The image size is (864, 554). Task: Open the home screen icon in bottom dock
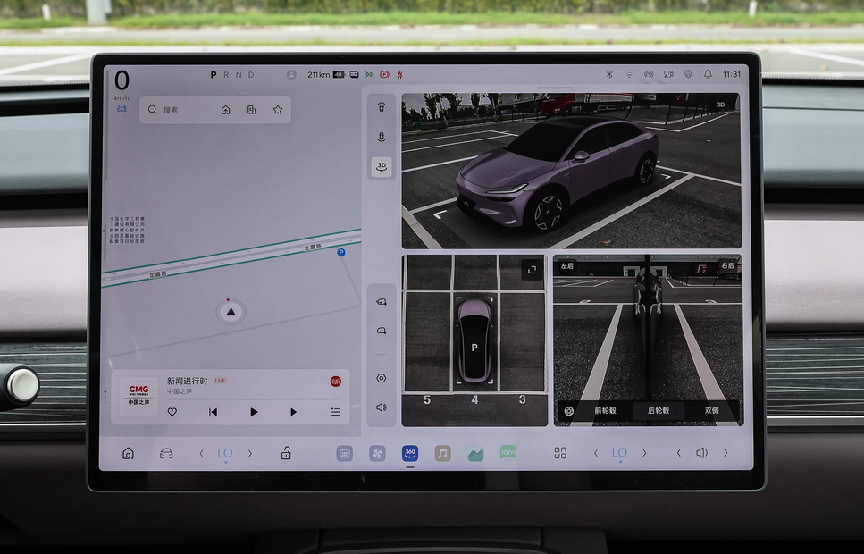(x=128, y=453)
